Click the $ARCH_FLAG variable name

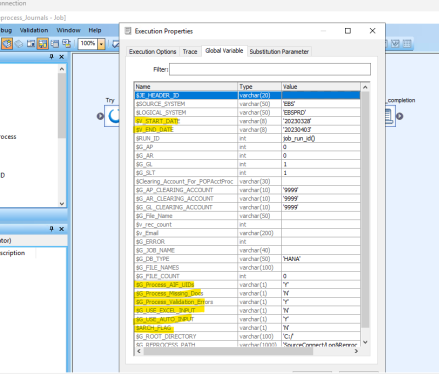tap(153, 328)
